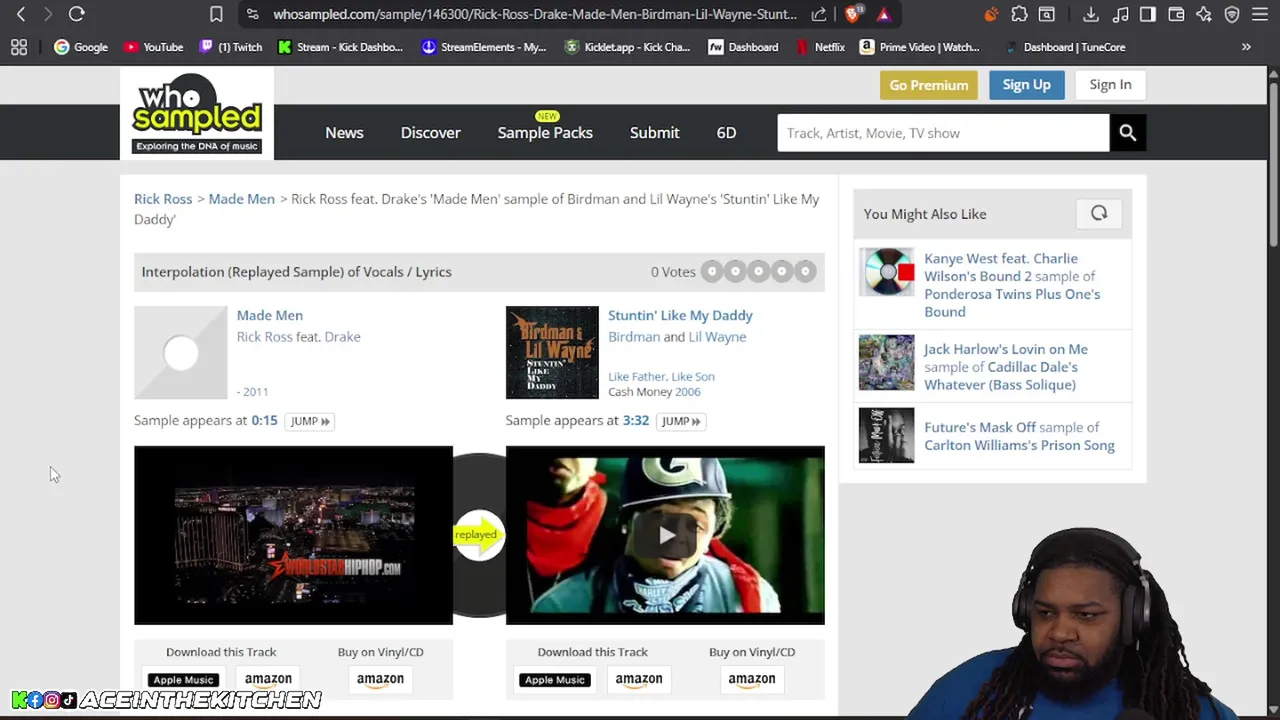Bookmark this page with the bookmark icon
The height and width of the screenshot is (720, 1280).
(216, 14)
